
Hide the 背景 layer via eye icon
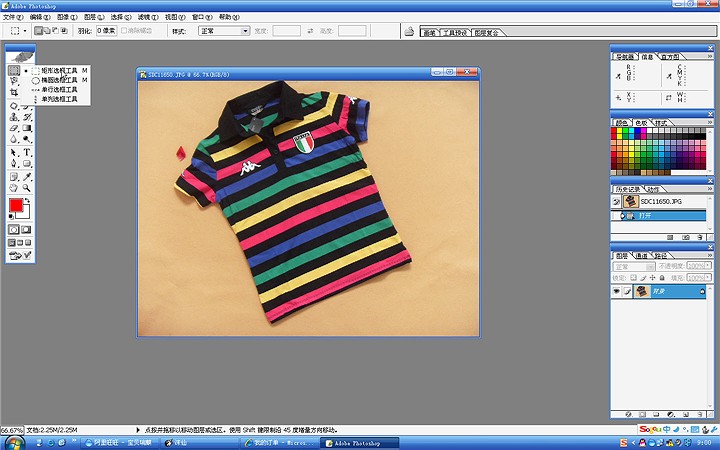(x=616, y=291)
